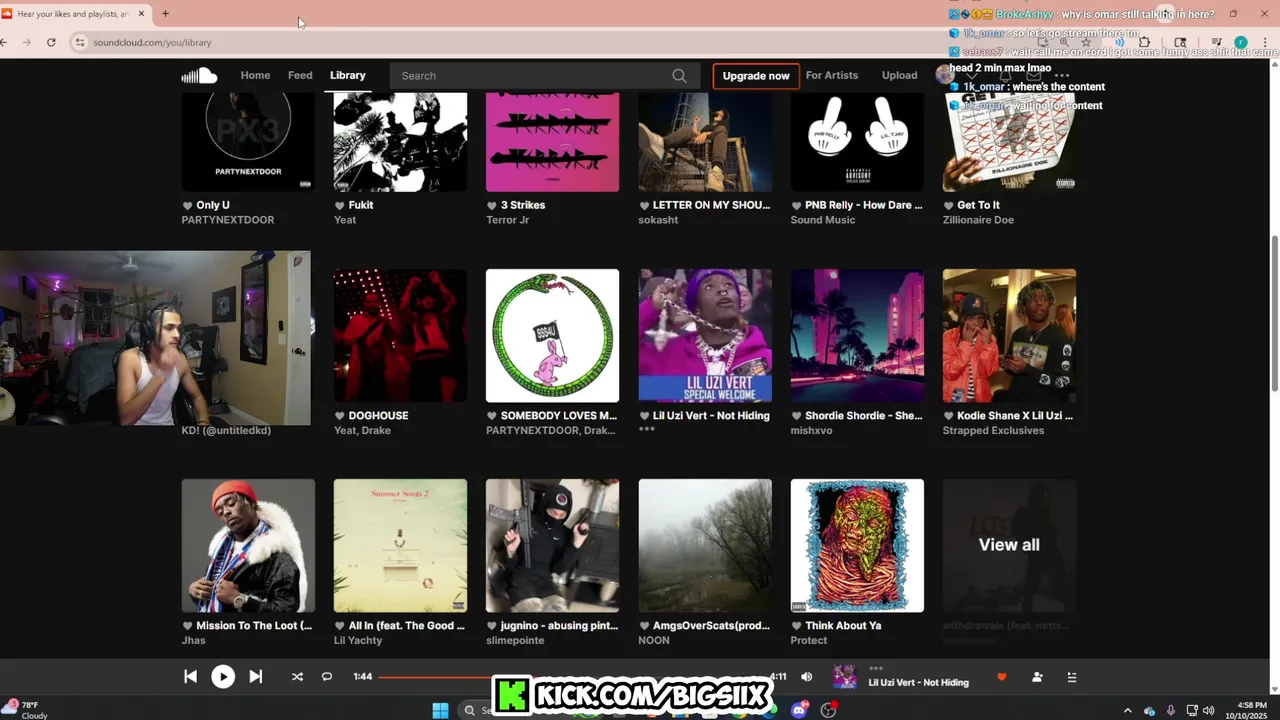Image resolution: width=1280 pixels, height=720 pixels.
Task: Toggle like heart on Mission To The Loot
Action: [187, 626]
